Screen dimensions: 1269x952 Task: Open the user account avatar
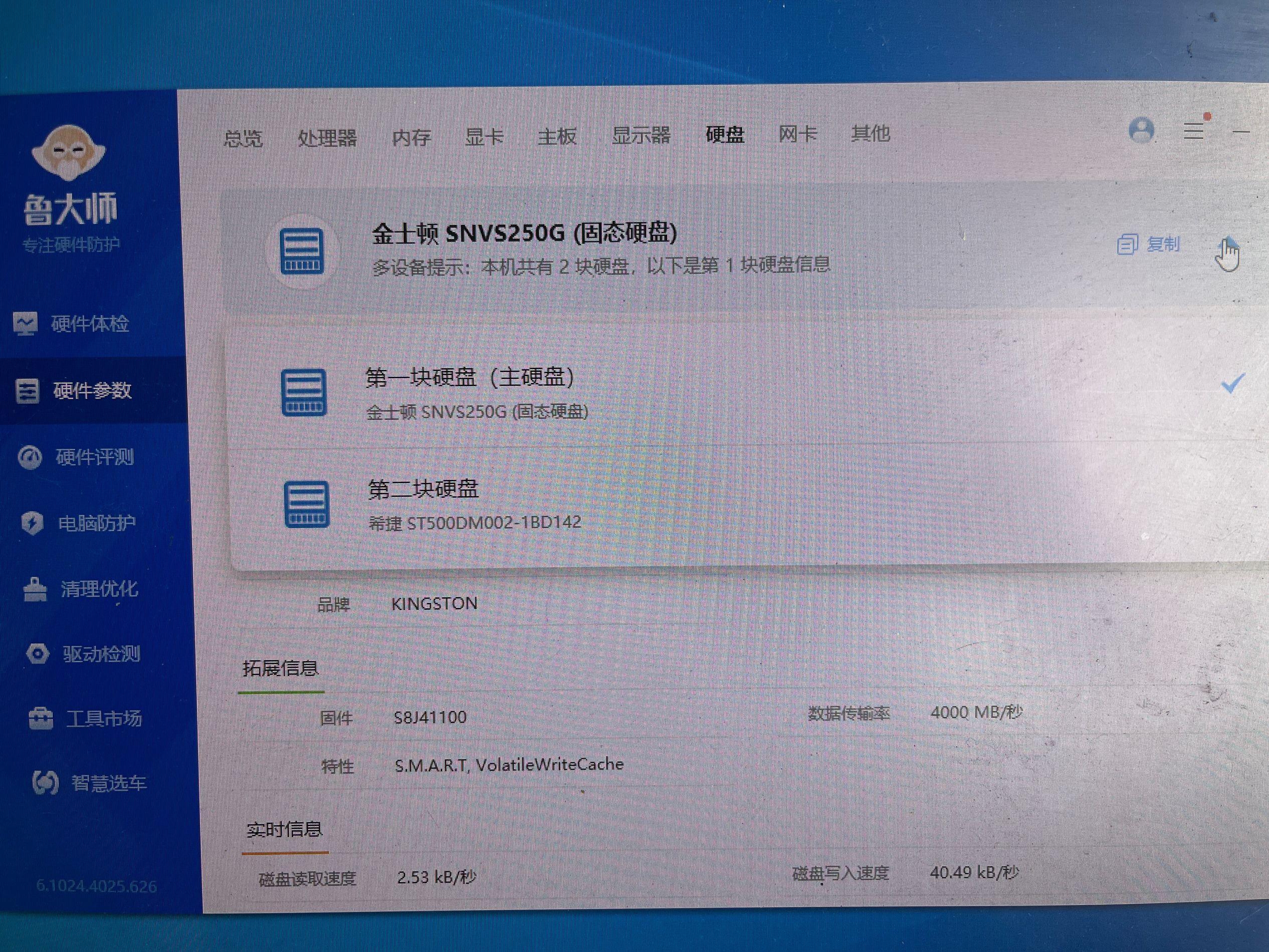[x=1142, y=130]
